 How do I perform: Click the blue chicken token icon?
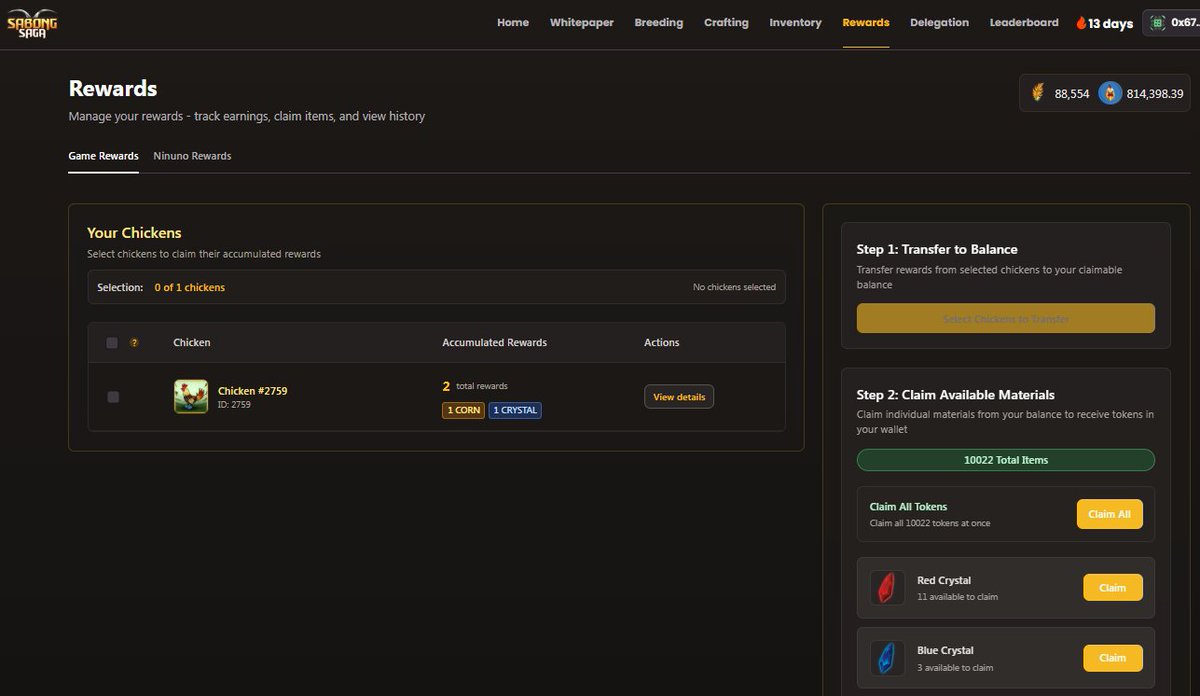coord(1109,92)
